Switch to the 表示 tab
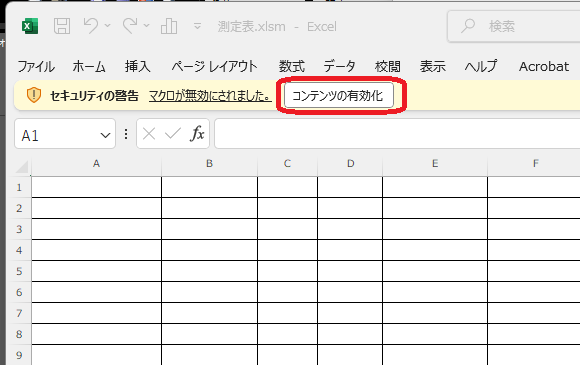The height and width of the screenshot is (365, 580). 432,67
